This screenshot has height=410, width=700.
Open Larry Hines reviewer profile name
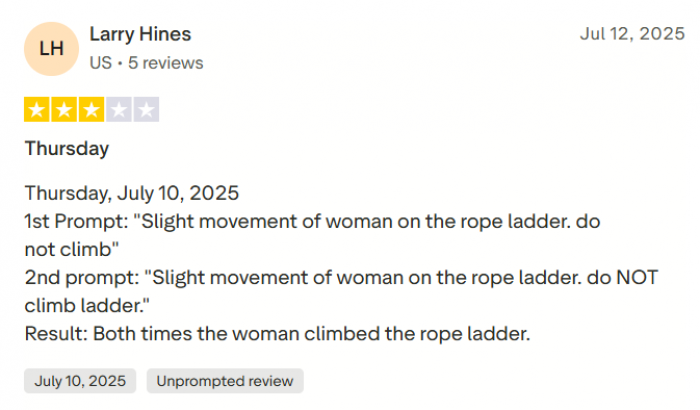click(x=140, y=34)
